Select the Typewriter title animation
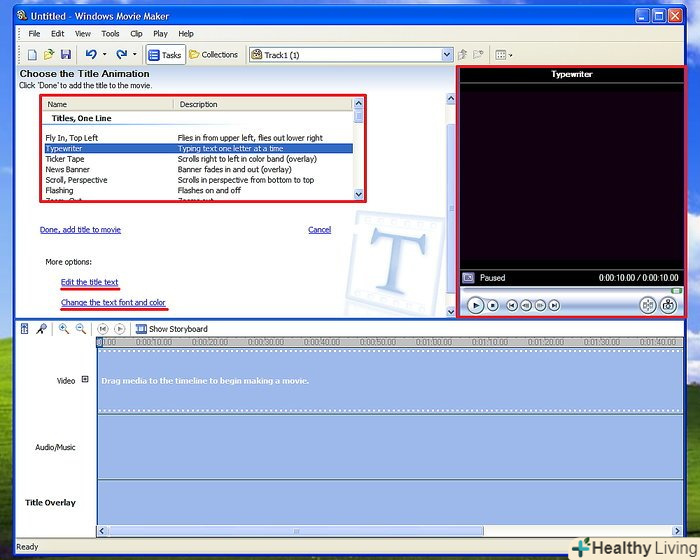The height and width of the screenshot is (560, 700). click(x=198, y=148)
